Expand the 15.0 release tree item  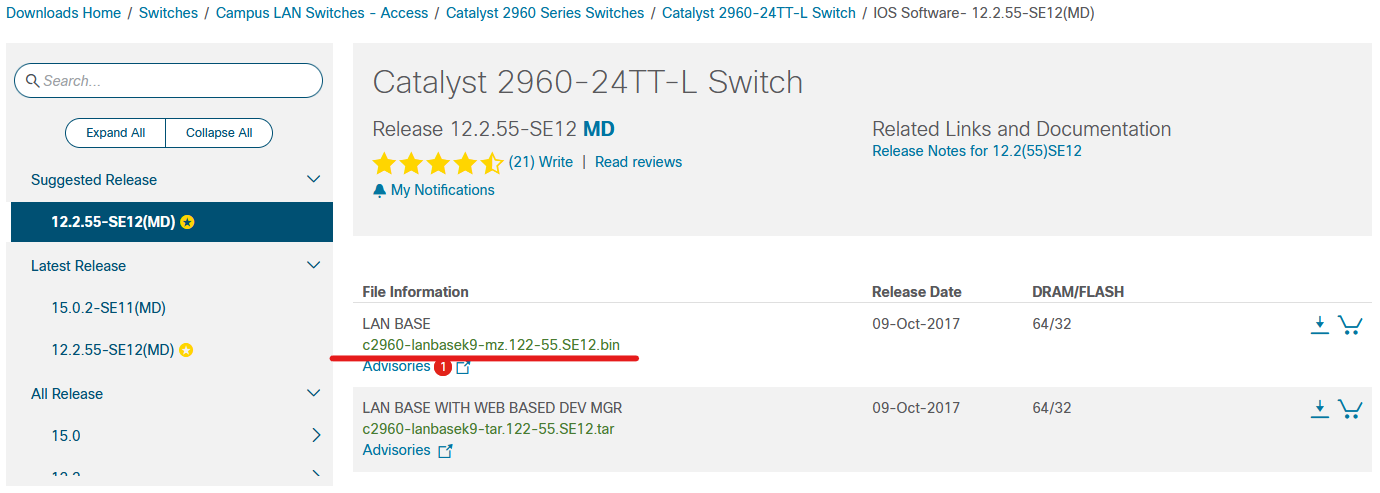[x=316, y=436]
